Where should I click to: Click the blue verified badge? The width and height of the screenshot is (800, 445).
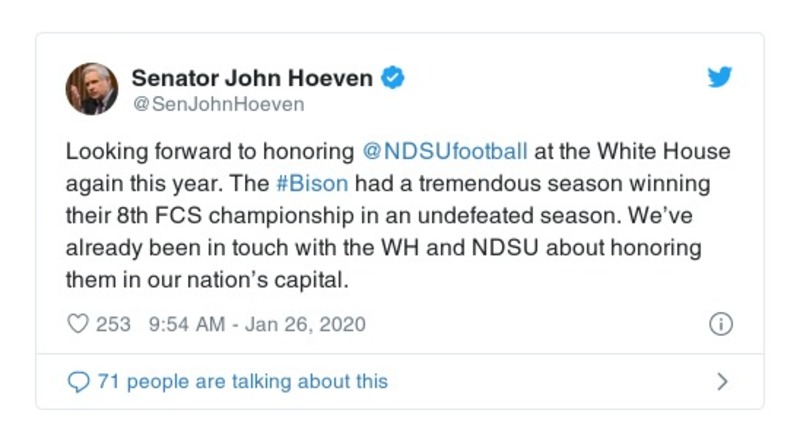click(394, 78)
